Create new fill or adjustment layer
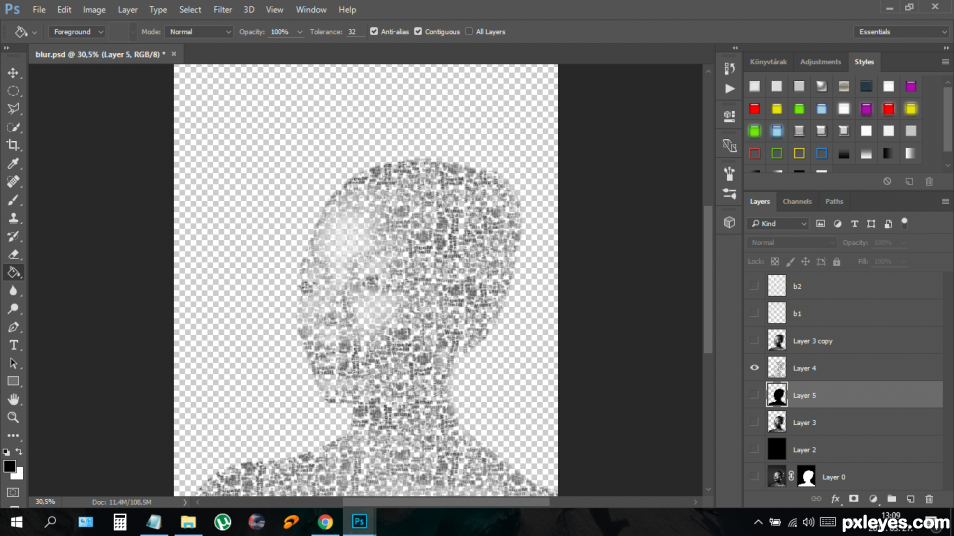 pos(873,499)
